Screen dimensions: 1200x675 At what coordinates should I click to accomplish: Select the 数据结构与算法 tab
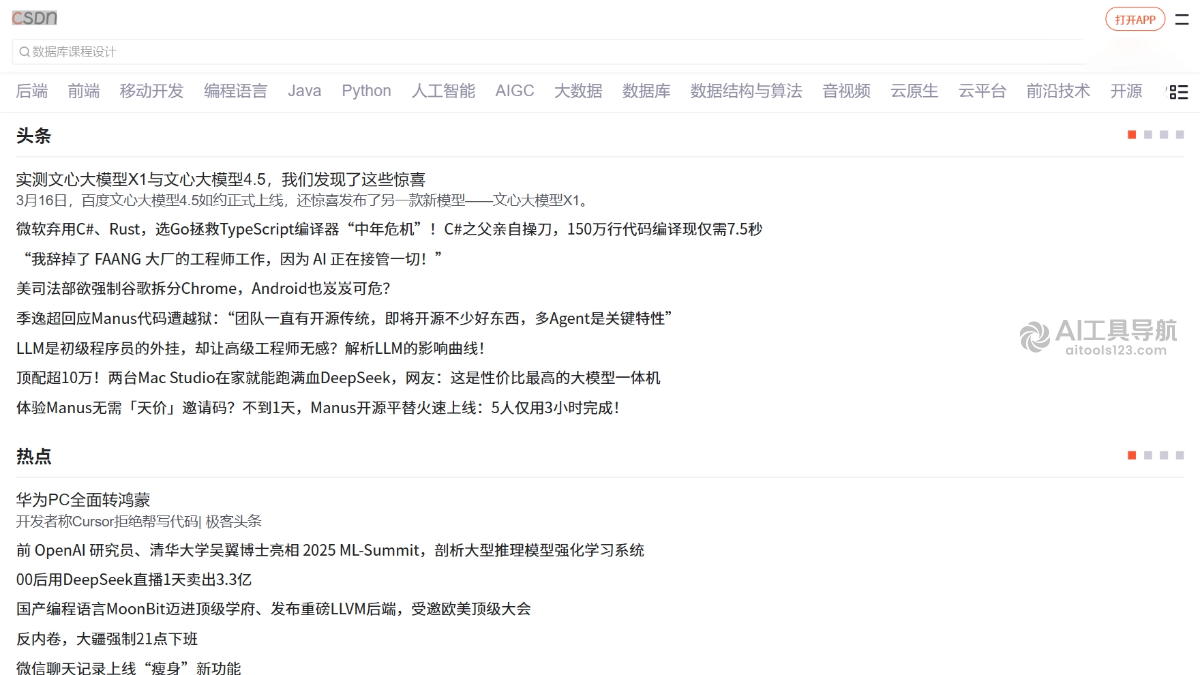(x=747, y=91)
